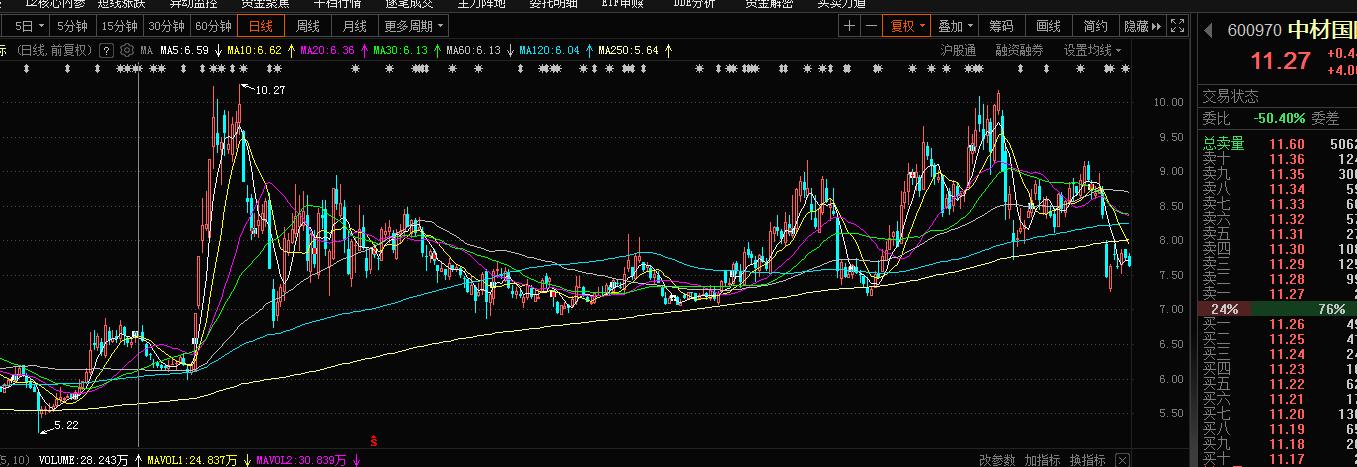Expand the 更多周期 dropdown
The height and width of the screenshot is (467, 1357).
[413, 26]
